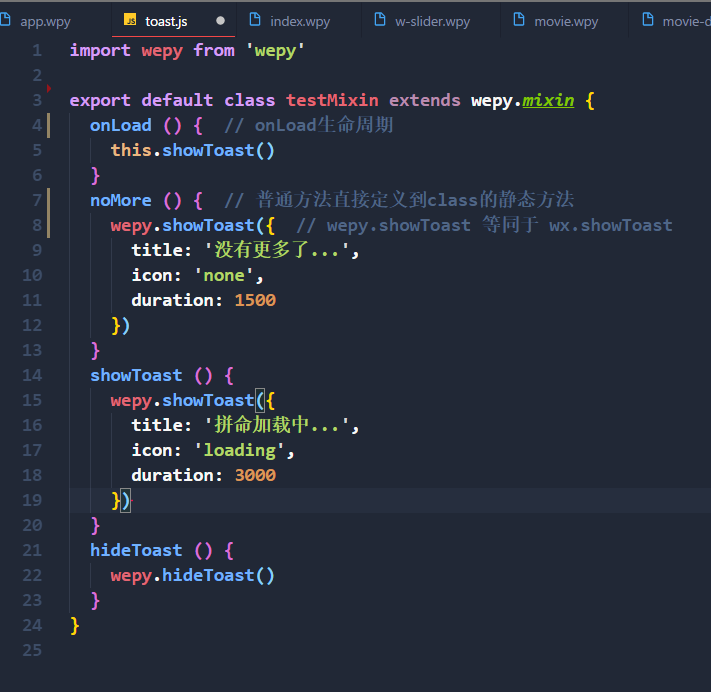
Task: Click the 'from' keyword on line 1
Action: point(214,50)
